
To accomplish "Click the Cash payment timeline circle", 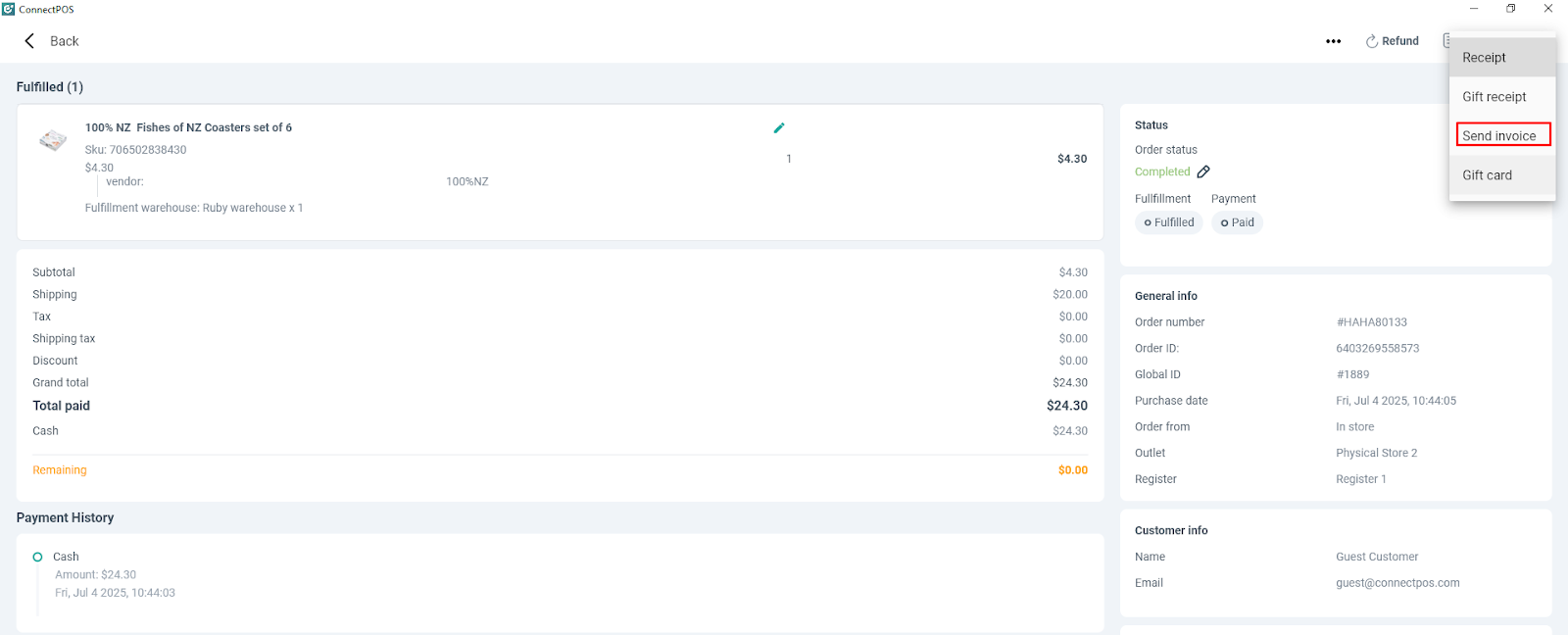I will 37,557.
